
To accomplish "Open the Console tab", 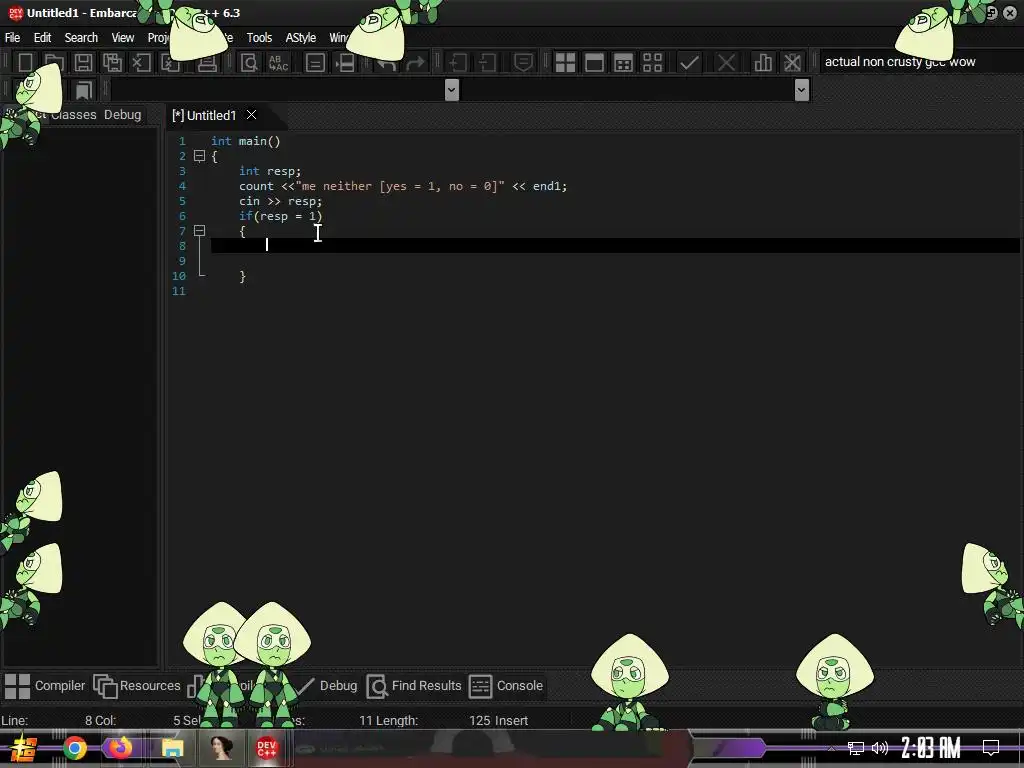I will tap(506, 686).
